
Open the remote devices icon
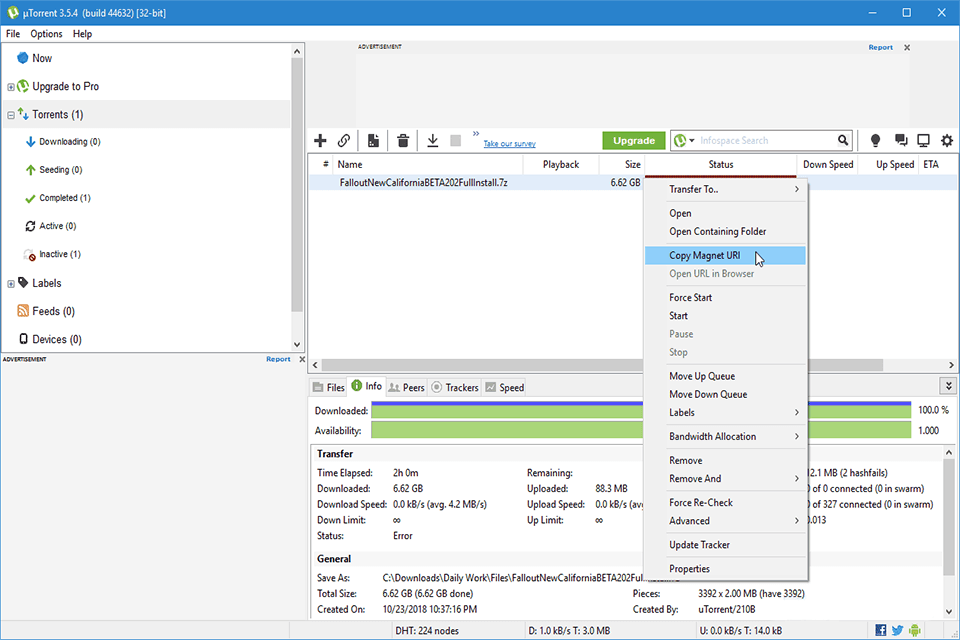pyautogui.click(x=922, y=140)
